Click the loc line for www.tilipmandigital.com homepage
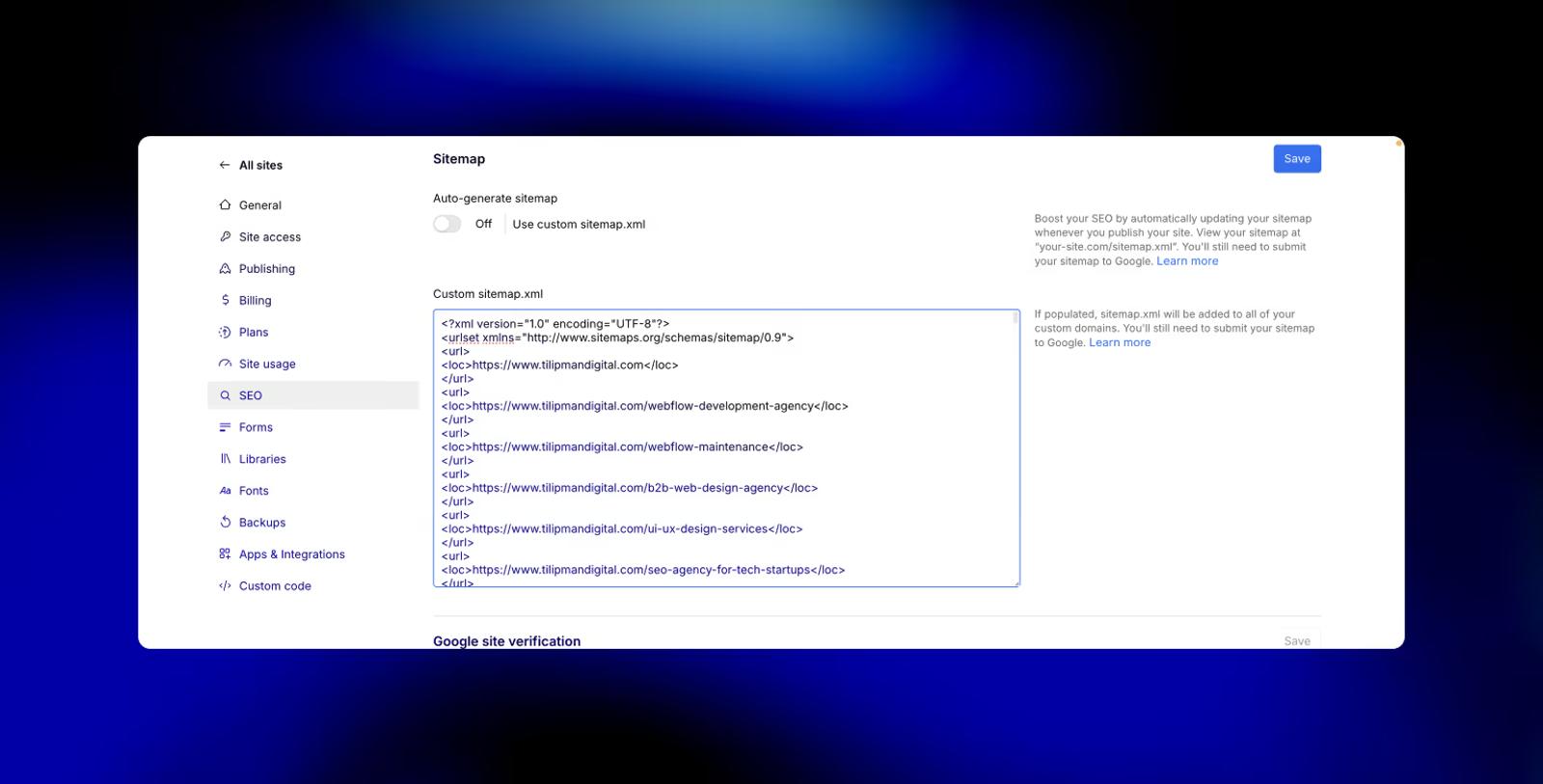The height and width of the screenshot is (784, 1543). pyautogui.click(x=560, y=365)
